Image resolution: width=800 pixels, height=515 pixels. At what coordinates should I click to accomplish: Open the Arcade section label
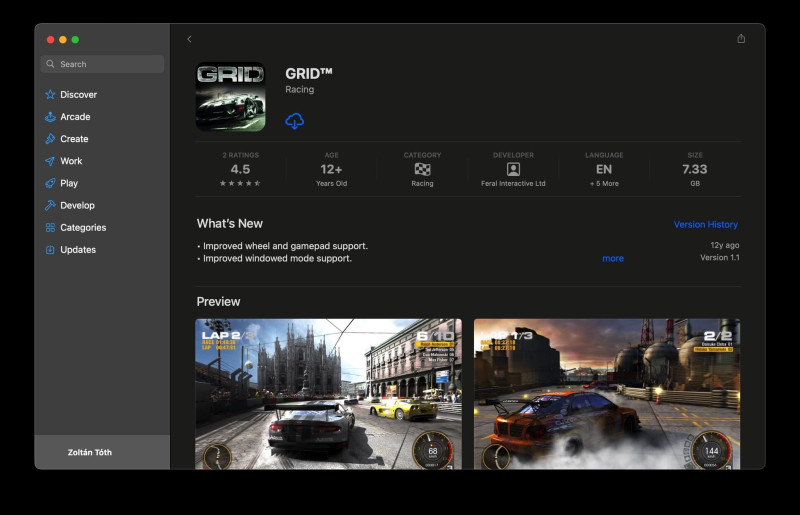coord(75,117)
